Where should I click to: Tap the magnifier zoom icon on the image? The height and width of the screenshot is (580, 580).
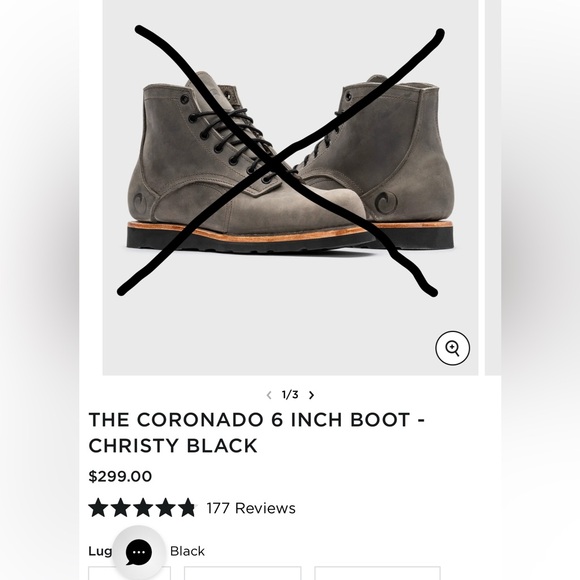coord(452,348)
